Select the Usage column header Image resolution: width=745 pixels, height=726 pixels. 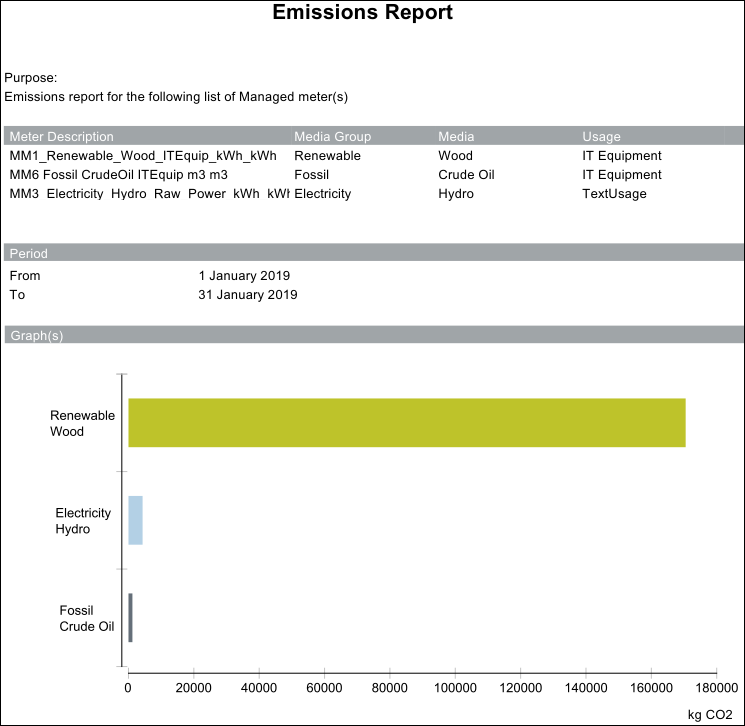pos(601,136)
